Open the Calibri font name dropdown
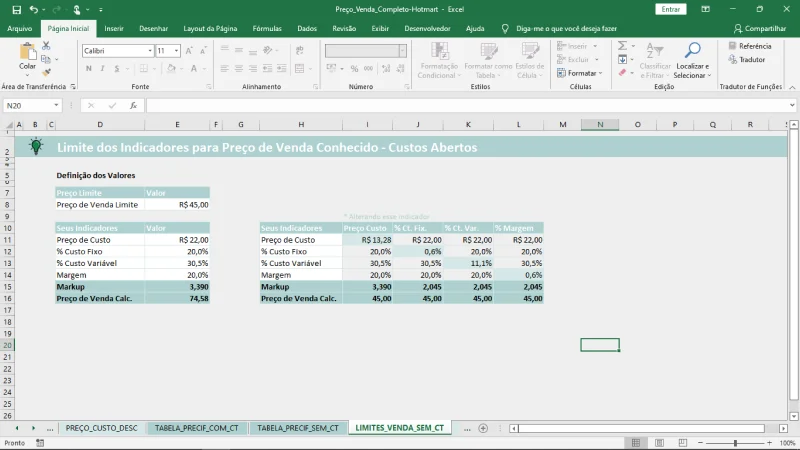The image size is (800, 450). [x=148, y=50]
